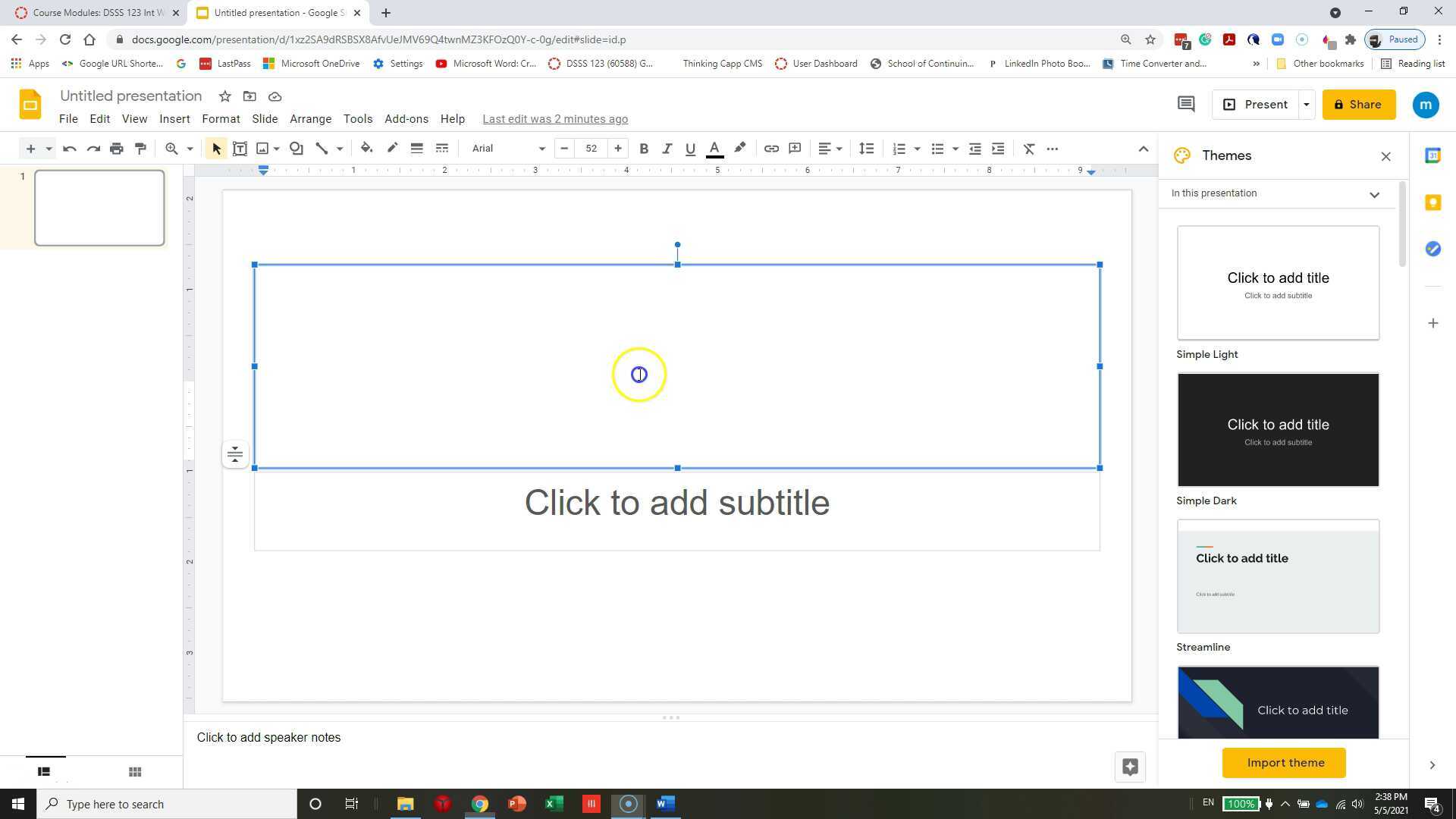
Task: Select the shape insertion tool
Action: [x=296, y=148]
